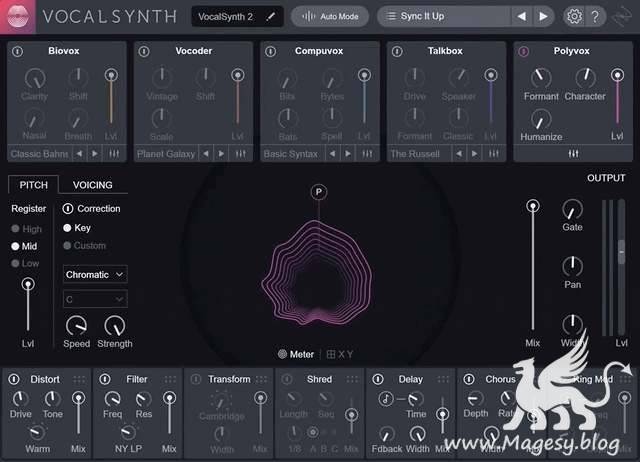
Task: Click the Distort module drag handle dots
Action: pyautogui.click(x=79, y=380)
